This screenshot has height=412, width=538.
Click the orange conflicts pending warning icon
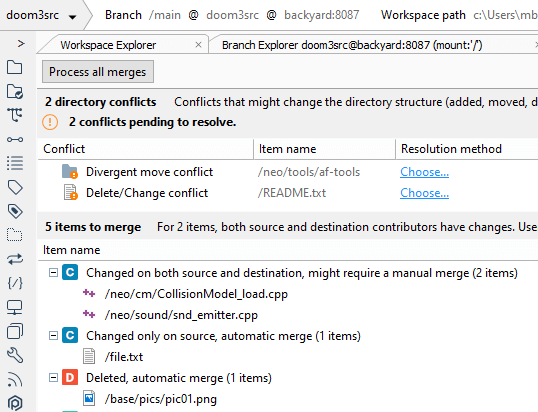pyautogui.click(x=50, y=122)
